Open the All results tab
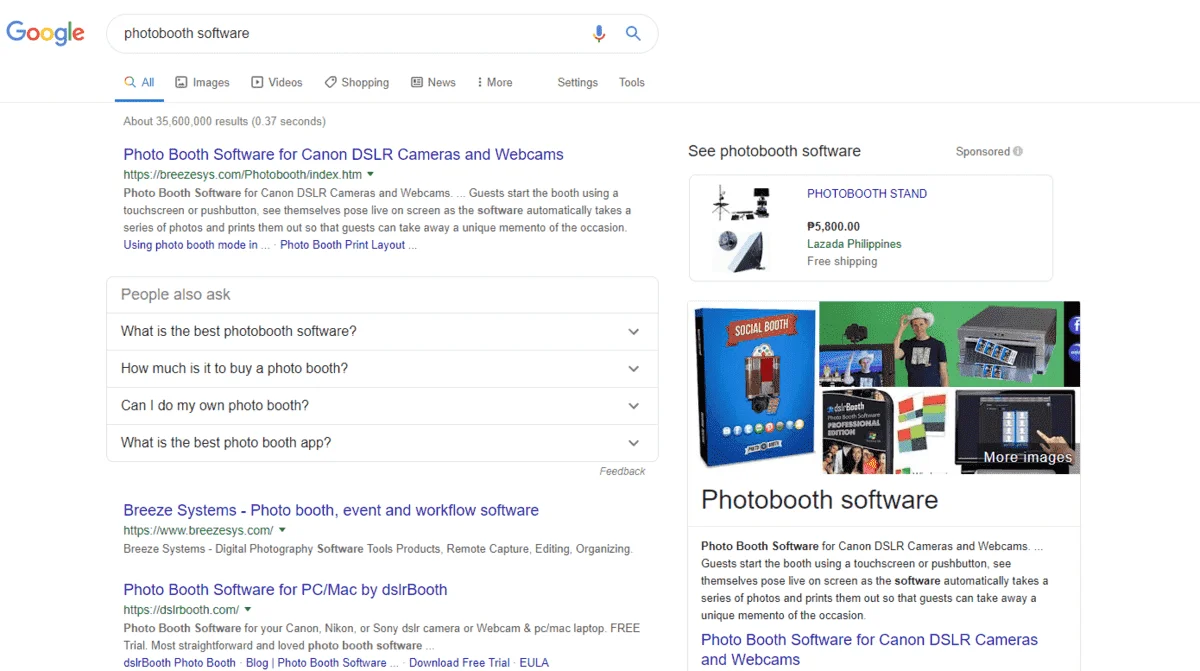The width and height of the screenshot is (1200, 671). (x=139, y=83)
